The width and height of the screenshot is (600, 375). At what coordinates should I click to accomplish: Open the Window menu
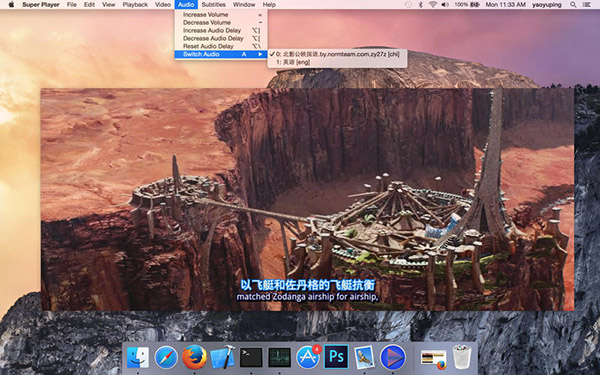point(244,5)
